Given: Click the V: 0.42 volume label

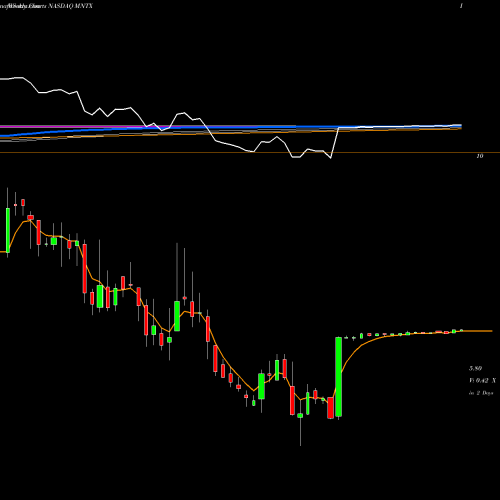Looking at the screenshot, I should tap(482, 380).
